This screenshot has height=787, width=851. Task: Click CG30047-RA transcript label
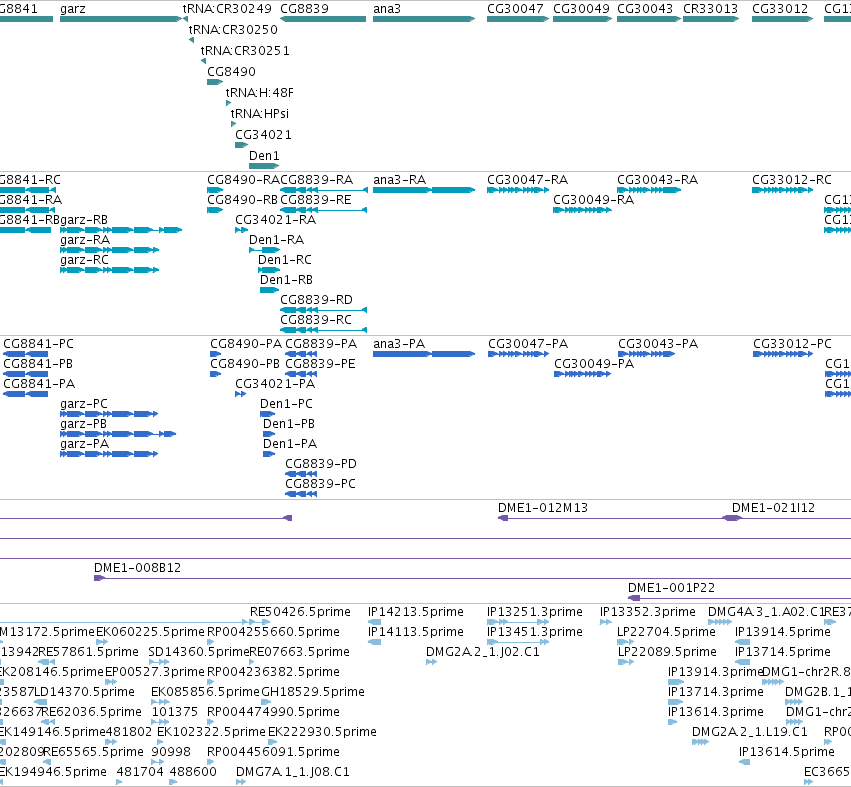[528, 180]
